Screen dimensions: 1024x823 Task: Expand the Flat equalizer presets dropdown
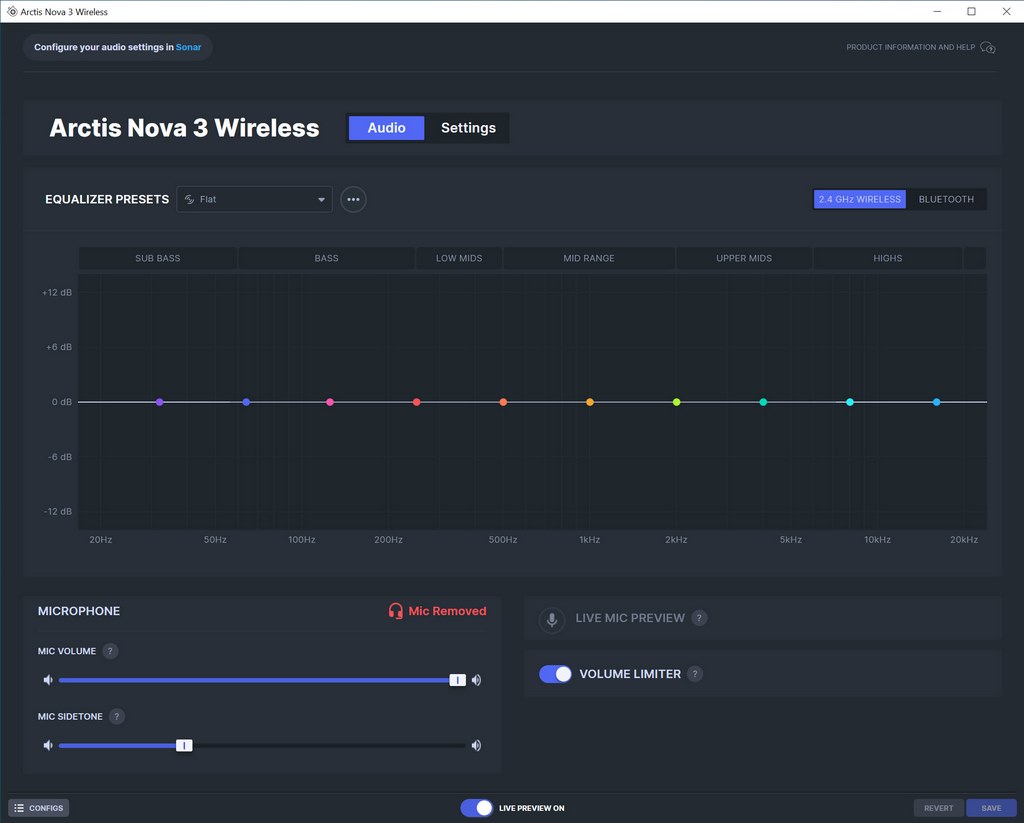tap(255, 199)
